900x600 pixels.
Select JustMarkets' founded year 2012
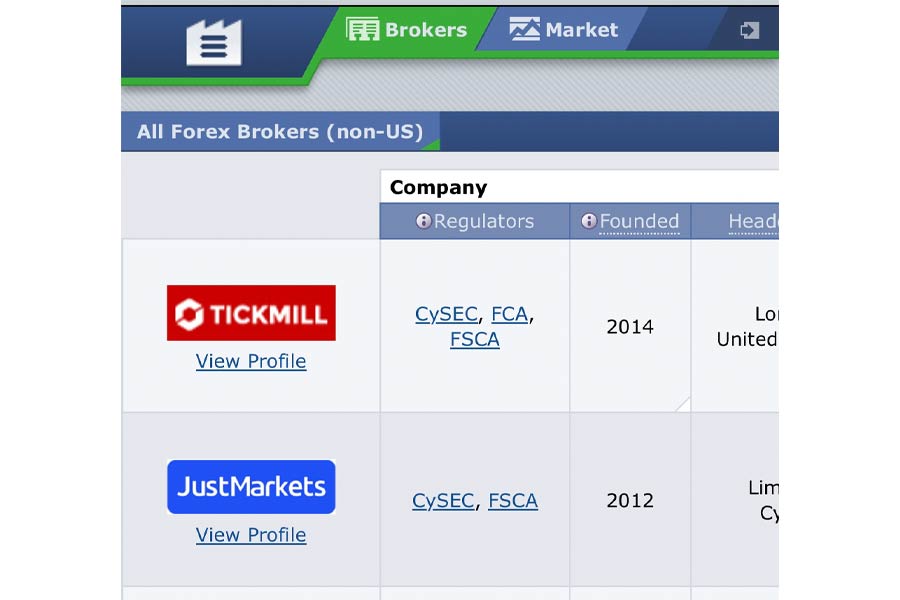[630, 501]
